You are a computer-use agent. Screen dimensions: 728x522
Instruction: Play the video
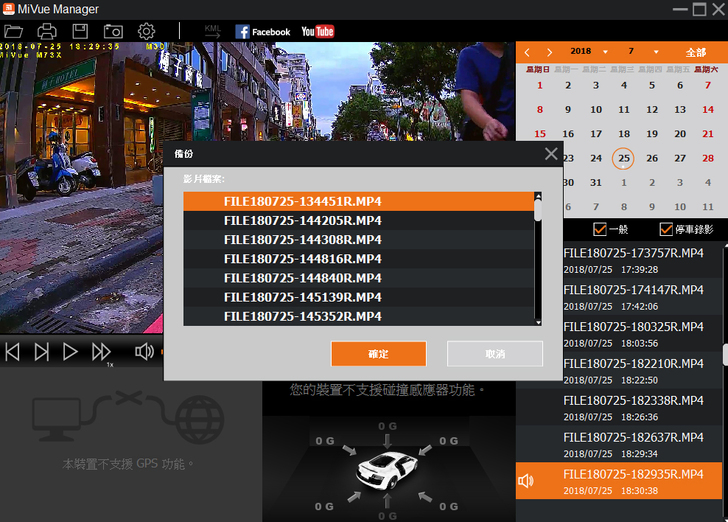[70, 352]
